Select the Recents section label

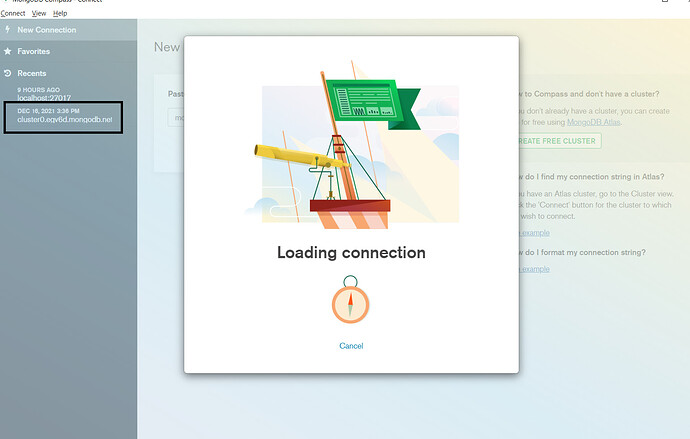32,73
